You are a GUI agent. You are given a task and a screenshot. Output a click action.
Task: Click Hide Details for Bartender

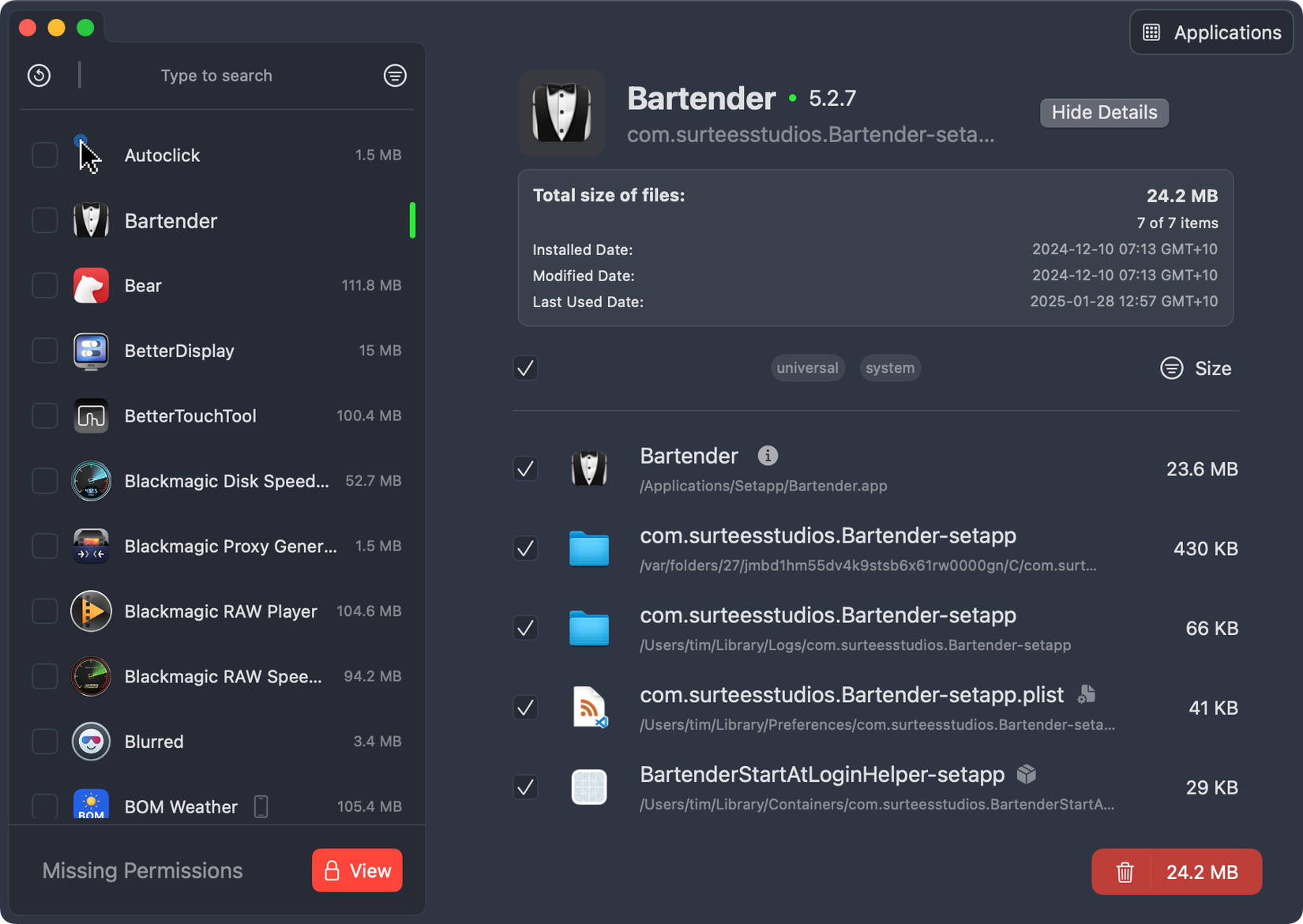click(1103, 113)
